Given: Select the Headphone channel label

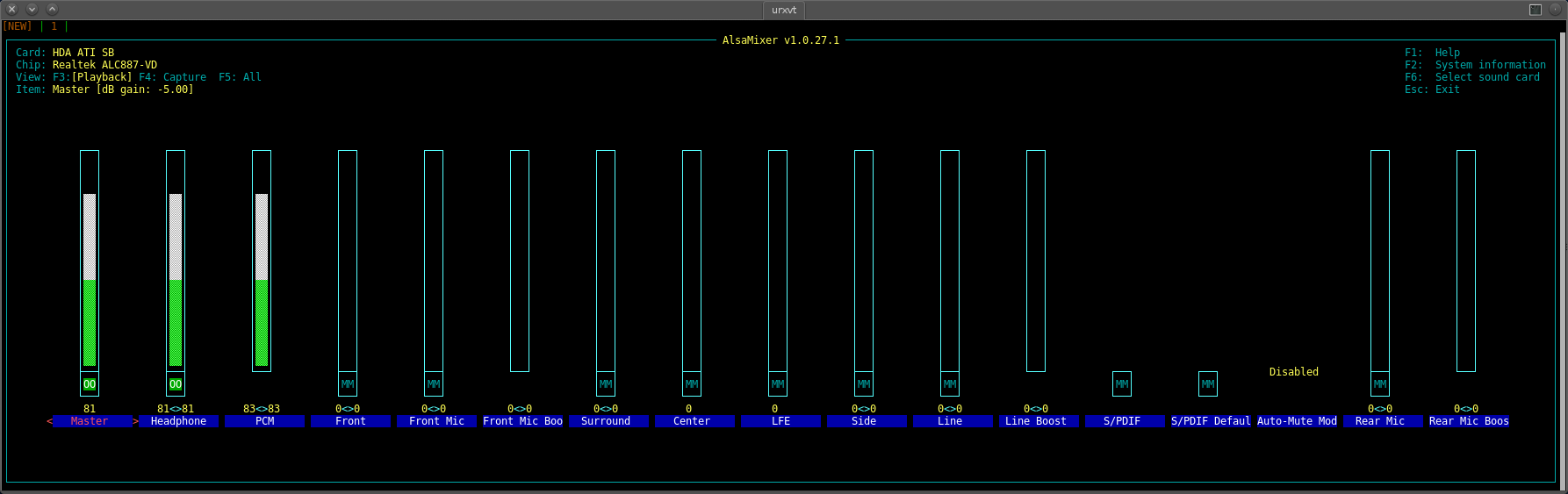Looking at the screenshot, I should tap(178, 422).
